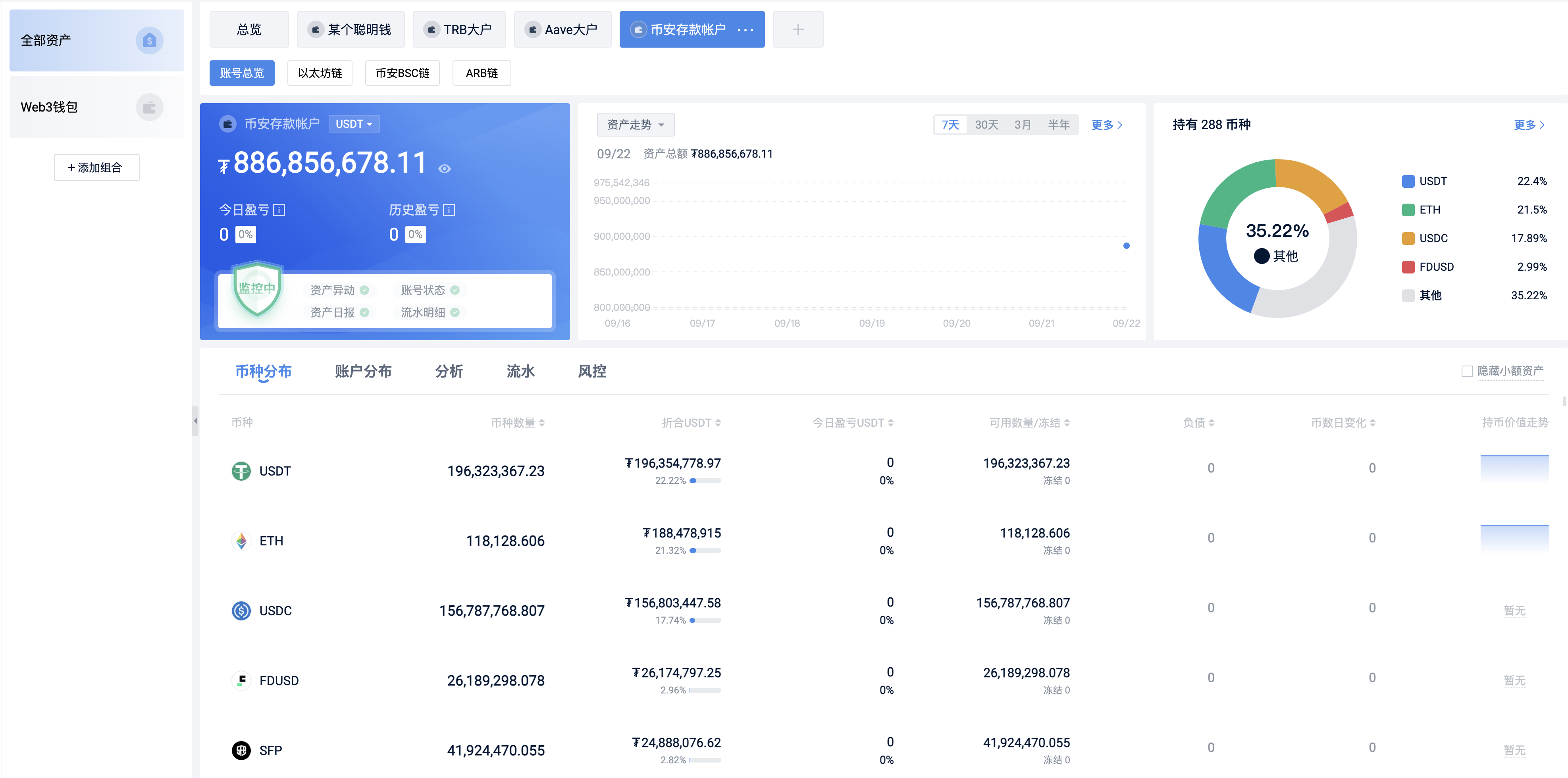1568x778 pixels.
Task: Click the Web3钱包 wallet icon
Action: coord(149,108)
